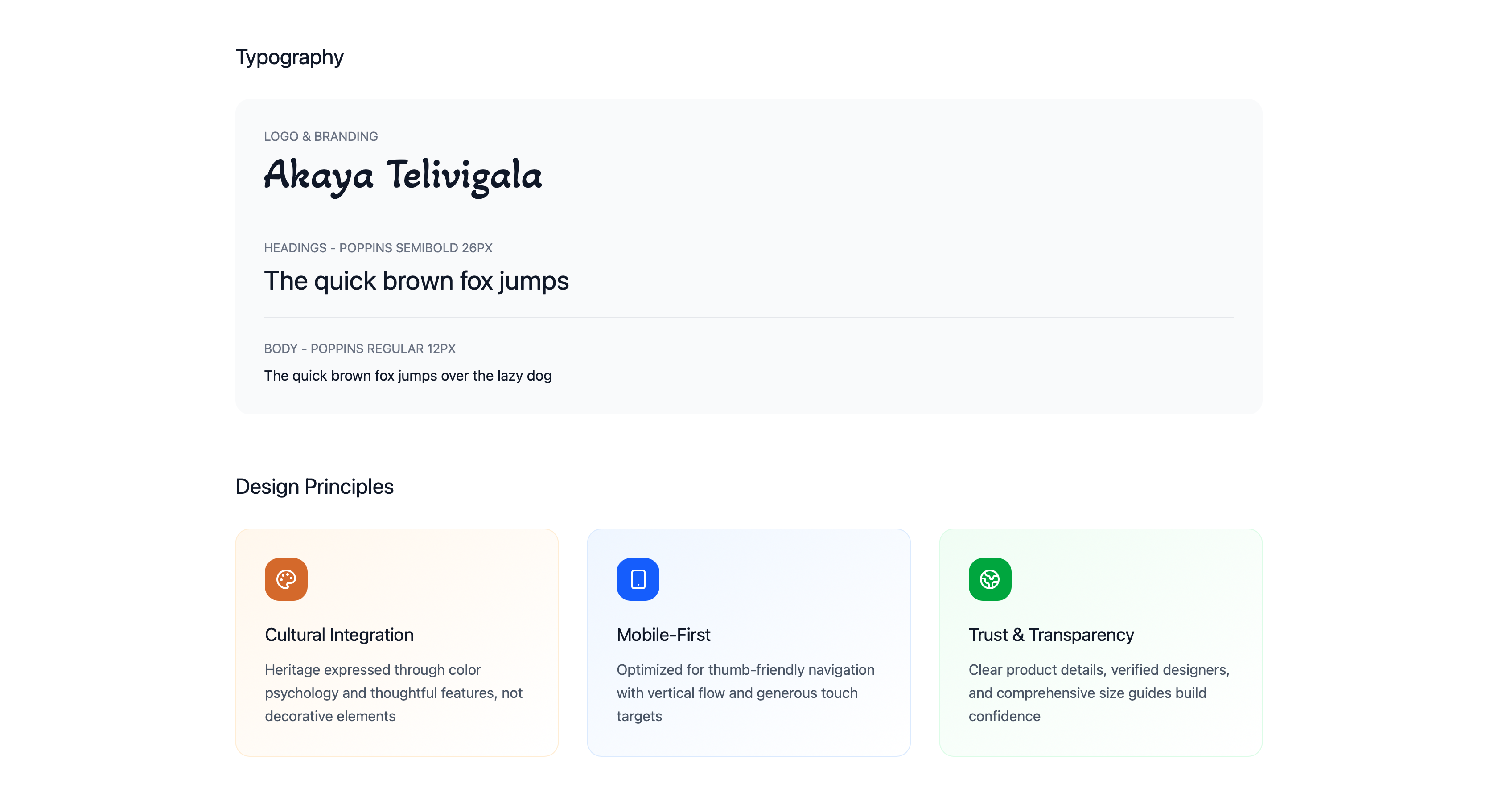This screenshot has width=1498, height=812.
Task: Click the green globe icon
Action: [x=989, y=579]
